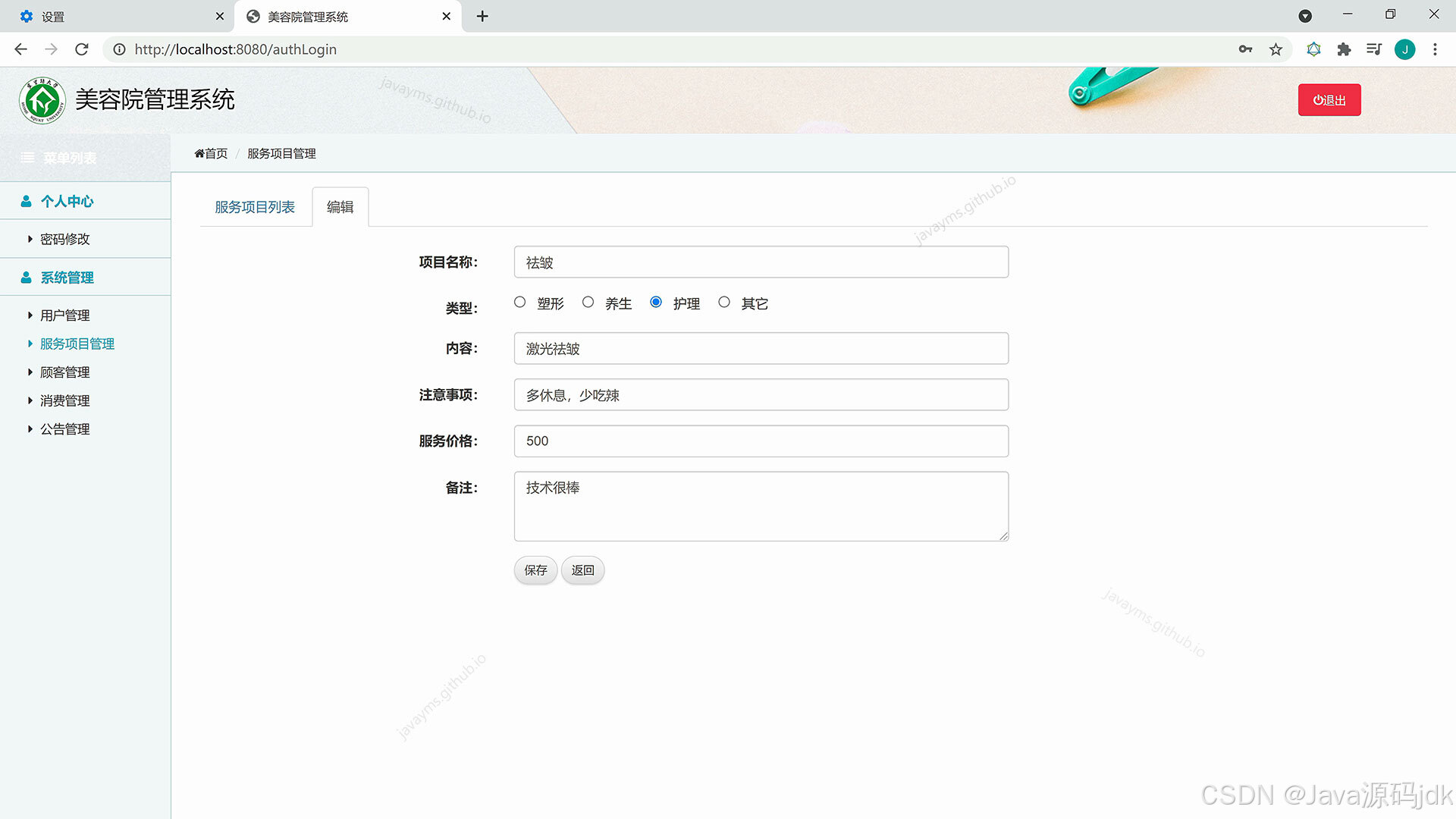Select the 塑形 radio button
The width and height of the screenshot is (1456, 819).
[519, 302]
